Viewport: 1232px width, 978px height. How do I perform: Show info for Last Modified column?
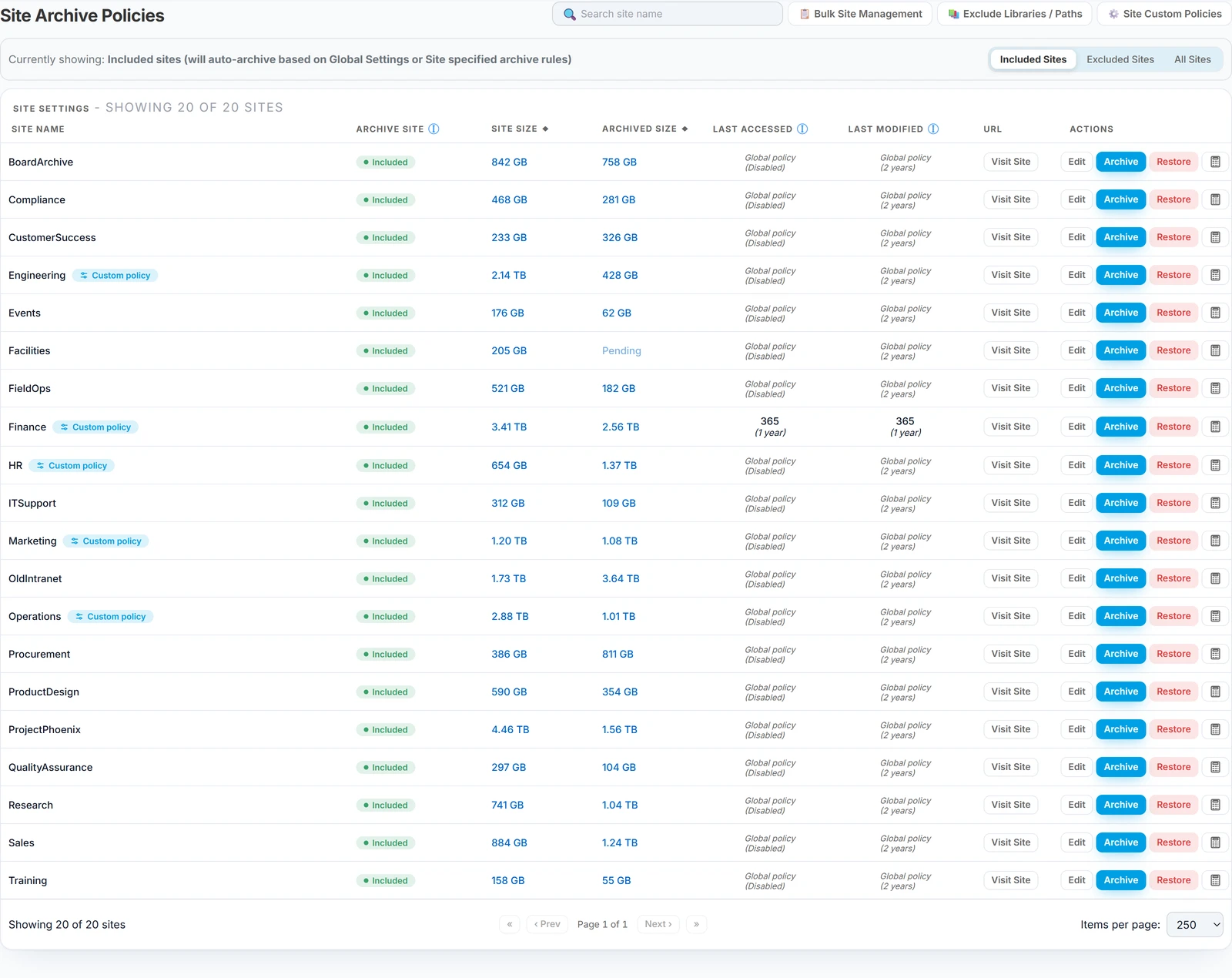point(933,129)
